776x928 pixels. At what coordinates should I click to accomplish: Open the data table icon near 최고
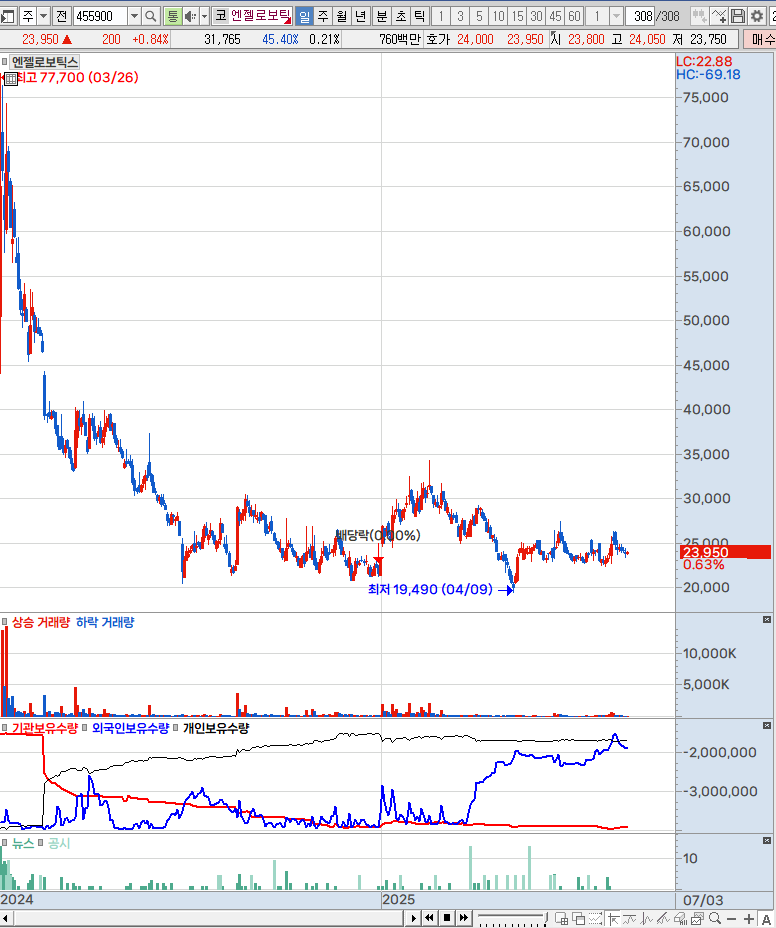point(11,78)
